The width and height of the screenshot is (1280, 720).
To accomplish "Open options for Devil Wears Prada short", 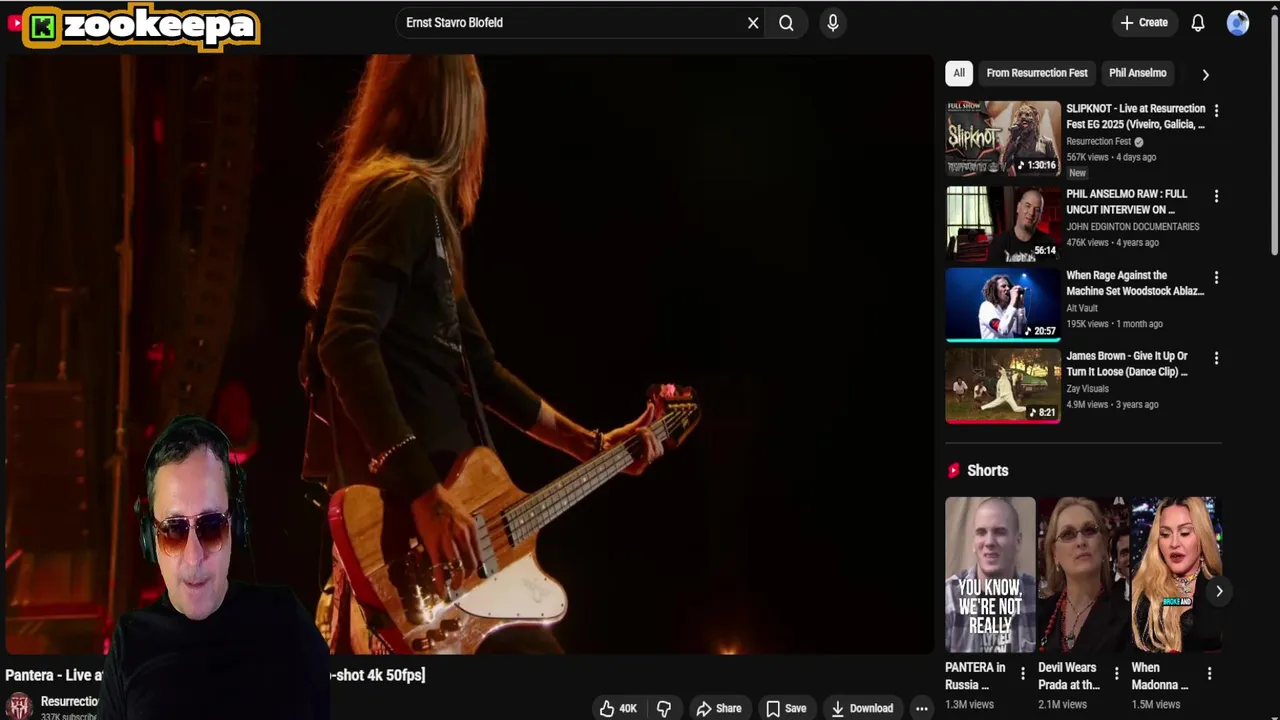I will 1115,674.
